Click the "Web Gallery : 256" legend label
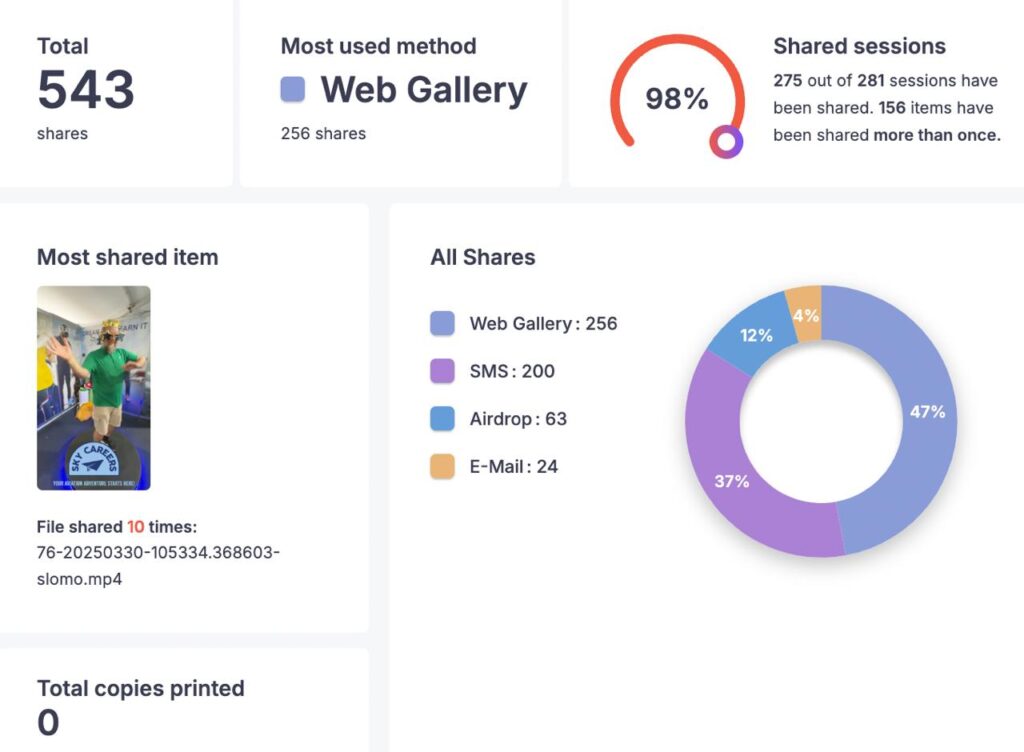The height and width of the screenshot is (752, 1024). (x=543, y=323)
